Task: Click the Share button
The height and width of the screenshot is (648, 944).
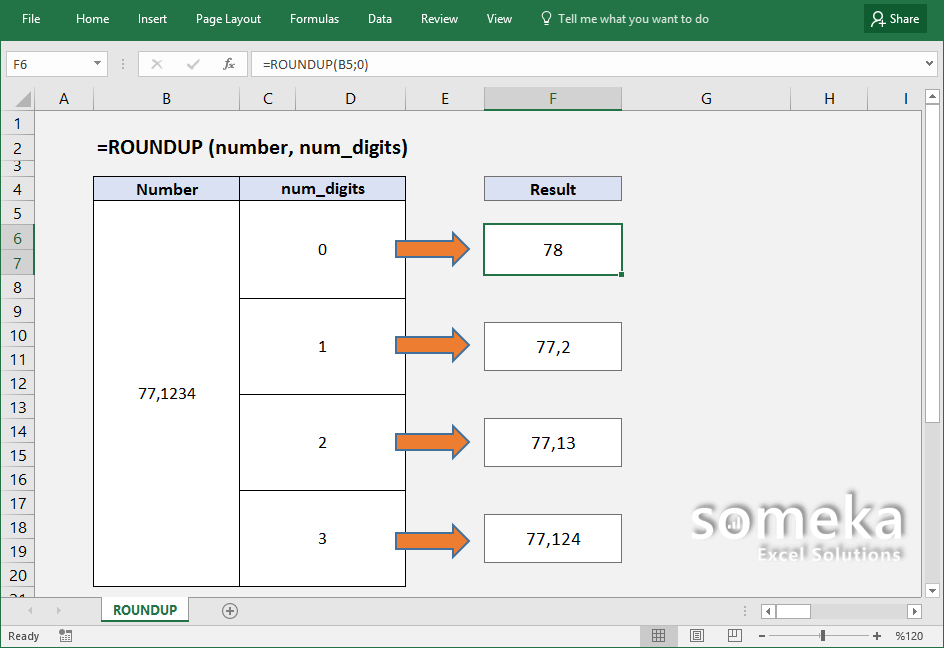Action: point(894,18)
